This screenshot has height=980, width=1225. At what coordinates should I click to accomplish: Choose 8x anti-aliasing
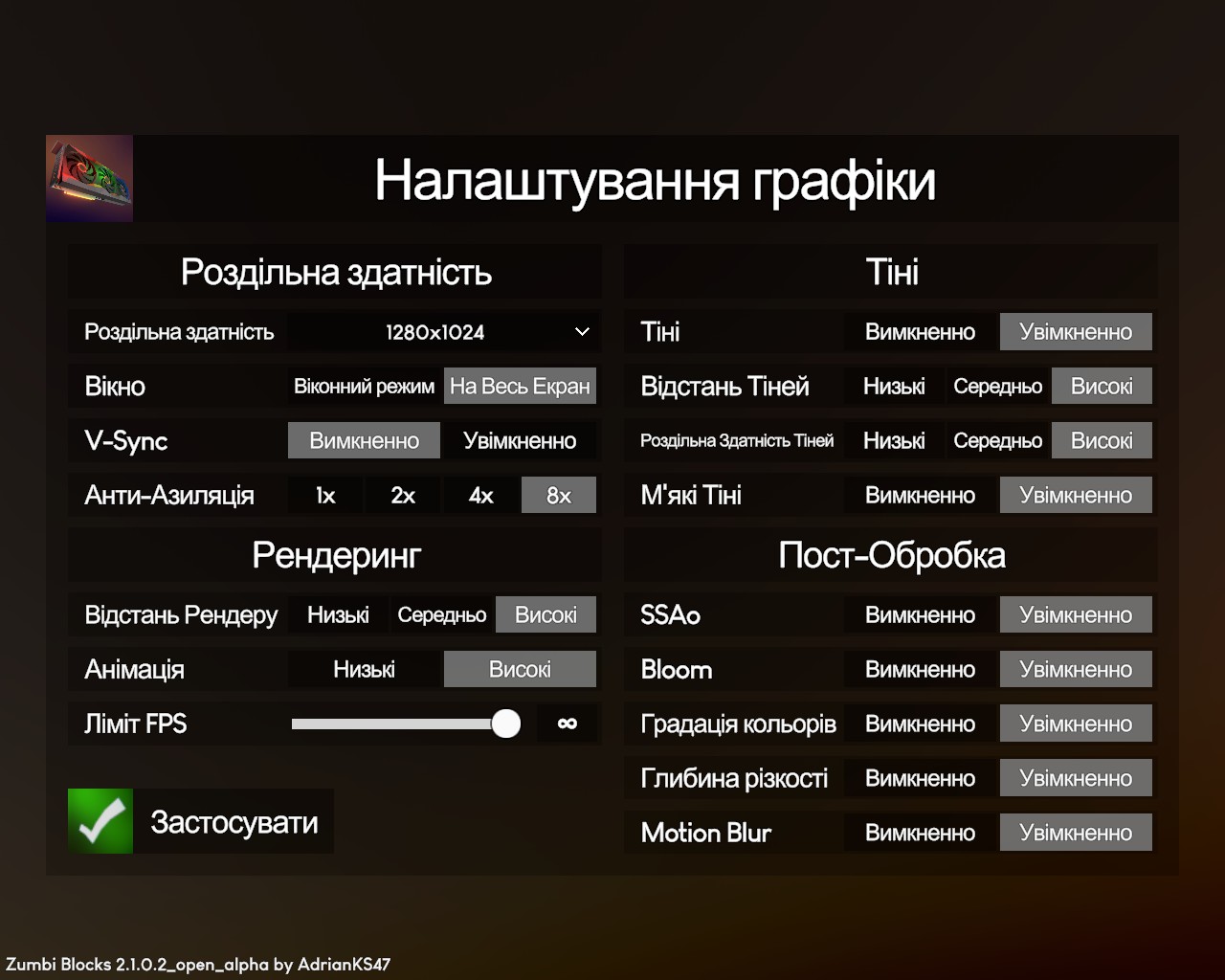pos(559,496)
